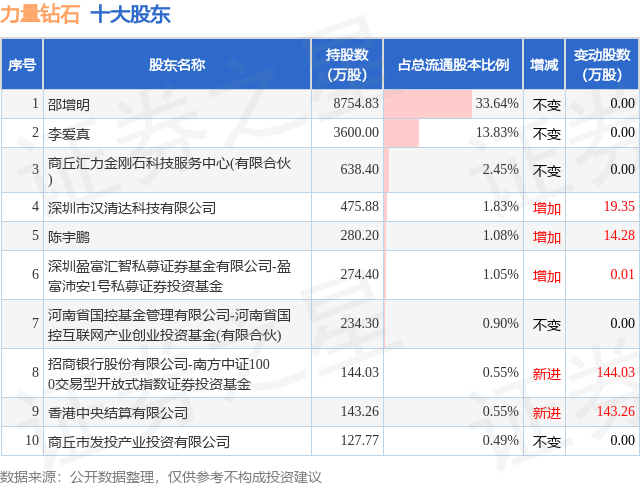This screenshot has width=640, height=486.
Task: Click the red change value 14.28
Action: pos(619,235)
